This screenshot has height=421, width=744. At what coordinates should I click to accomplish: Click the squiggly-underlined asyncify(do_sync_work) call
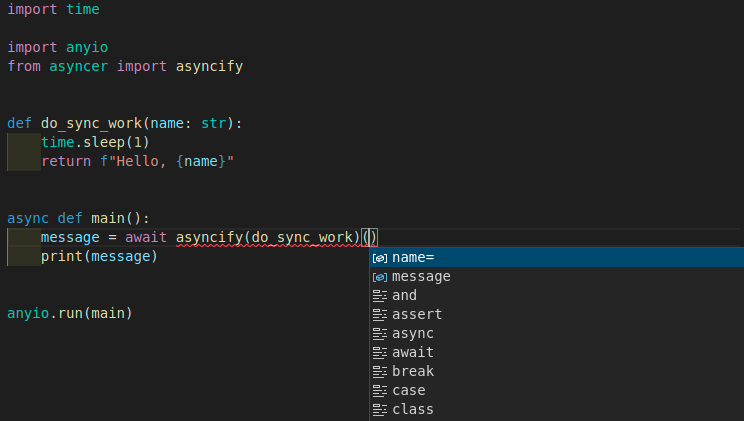point(267,238)
